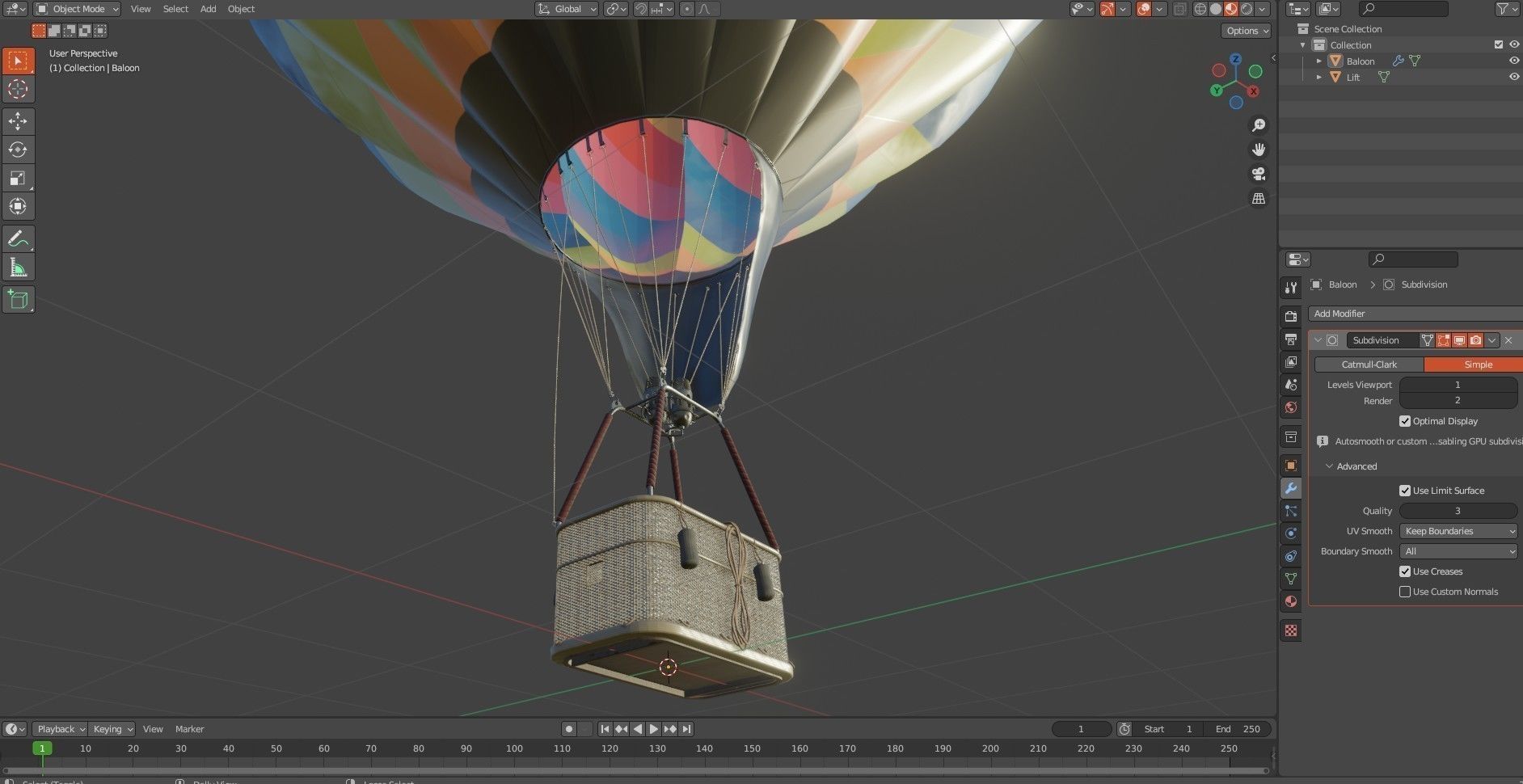Viewport: 1523px width, 784px height.
Task: Collapse the Subdivision modifier panel
Action: coord(1318,340)
